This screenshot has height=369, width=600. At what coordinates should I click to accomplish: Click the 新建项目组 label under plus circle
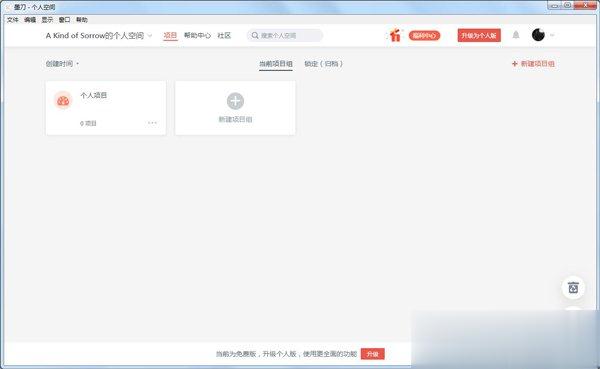pos(235,119)
